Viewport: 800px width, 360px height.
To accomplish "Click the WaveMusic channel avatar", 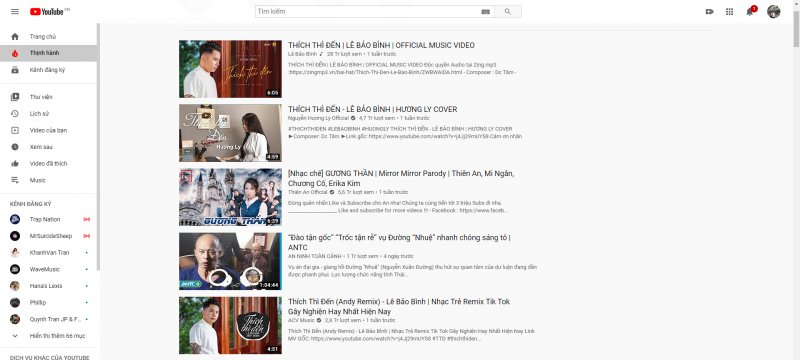I will [x=15, y=269].
